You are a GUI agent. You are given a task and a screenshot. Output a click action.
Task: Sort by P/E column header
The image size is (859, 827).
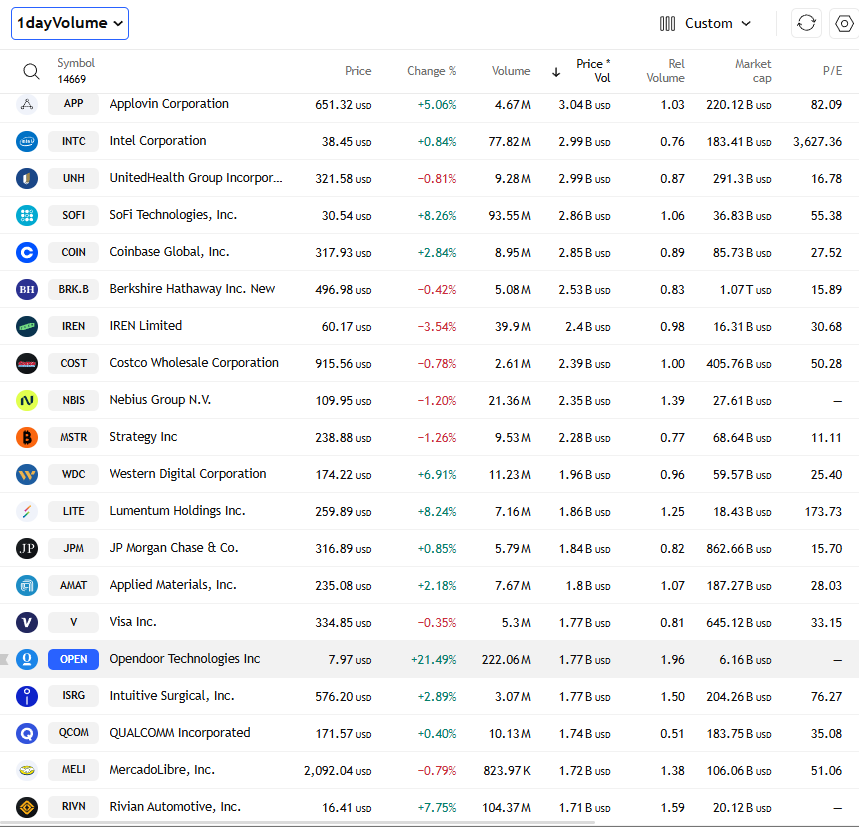pos(832,71)
